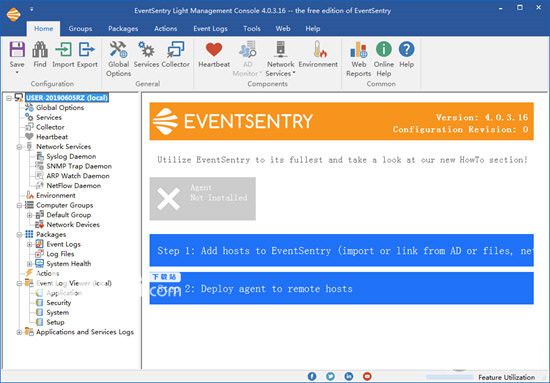The width and height of the screenshot is (550, 383).
Task: Switch to the Packages ribbon tab
Action: coord(123,29)
